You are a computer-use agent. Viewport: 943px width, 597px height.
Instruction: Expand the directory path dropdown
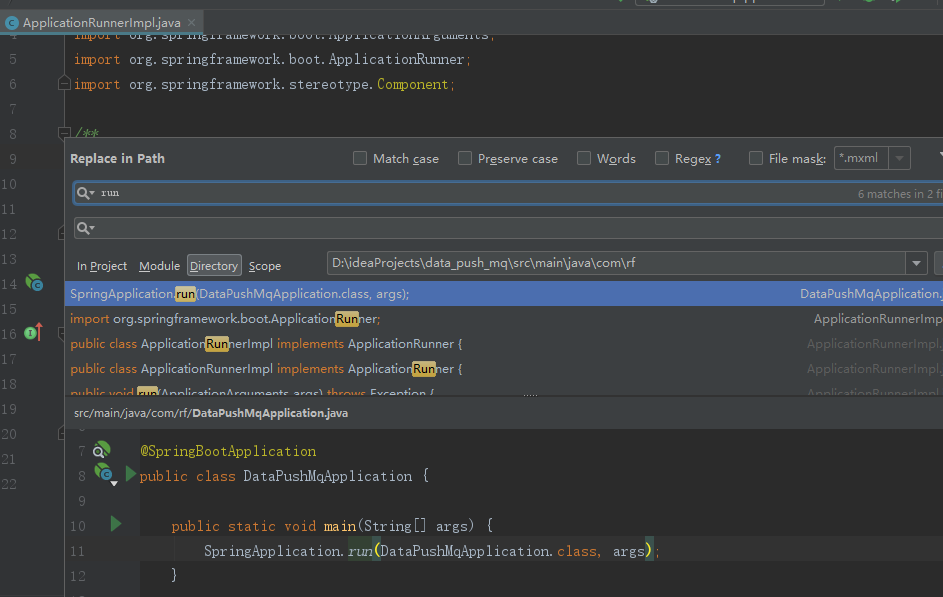(916, 263)
